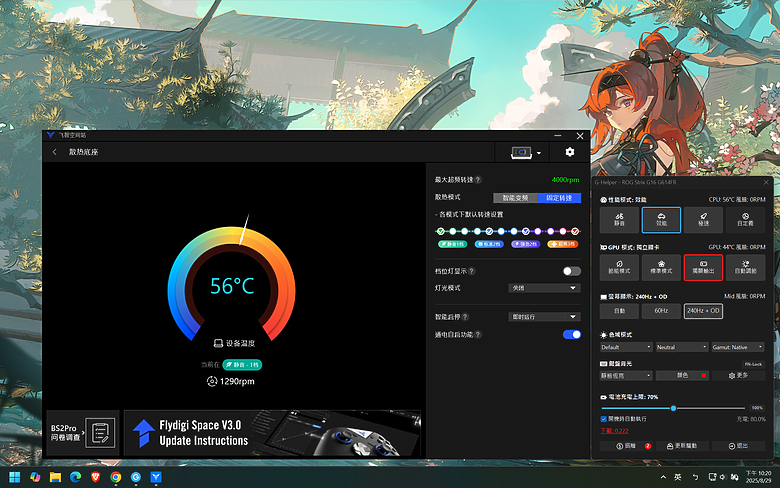Image resolution: width=780 pixels, height=488 pixels.
Task: Pick the red checked final speed node
Action: pyautogui.click(x=575, y=231)
